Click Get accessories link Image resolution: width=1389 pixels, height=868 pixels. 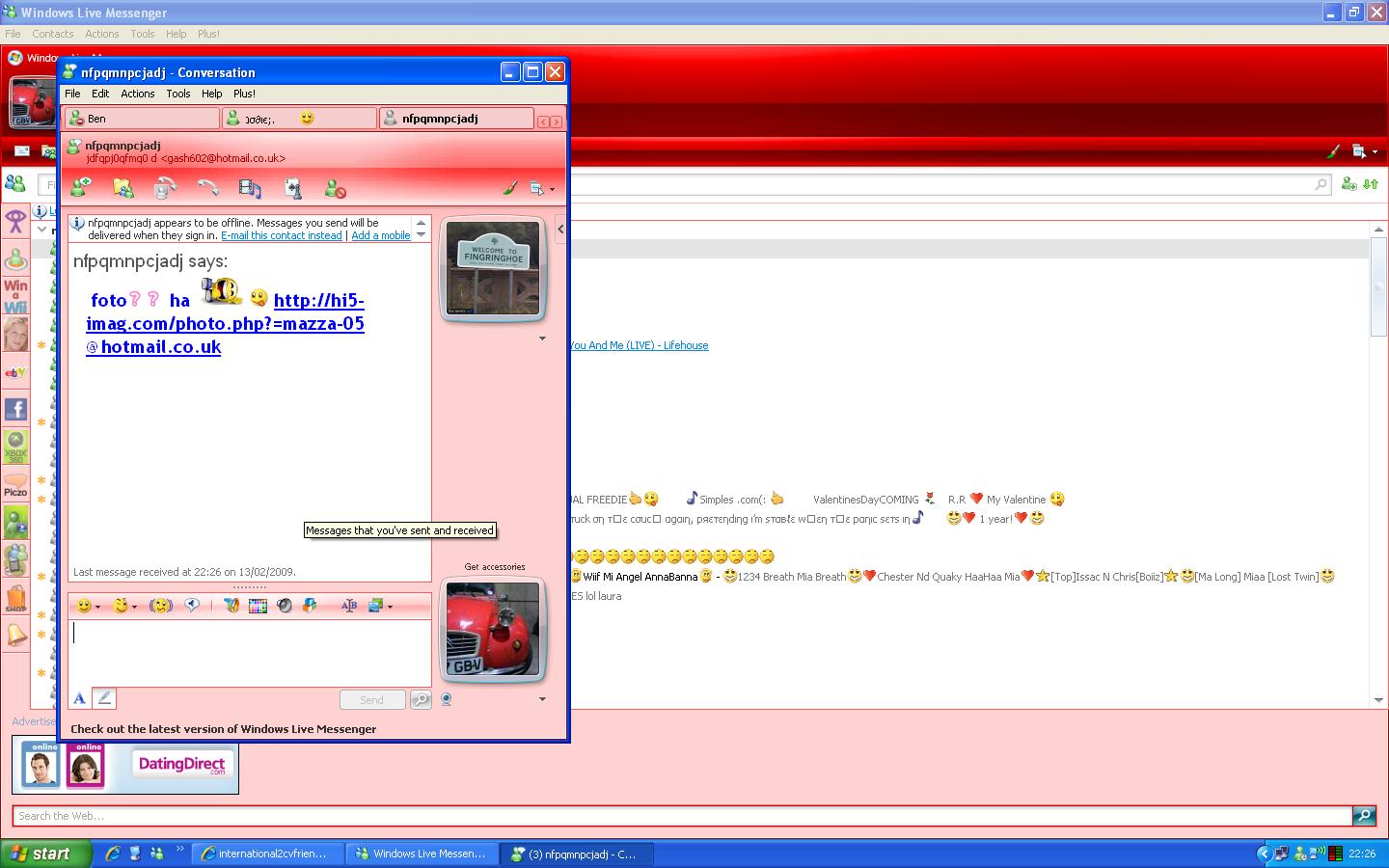(495, 567)
